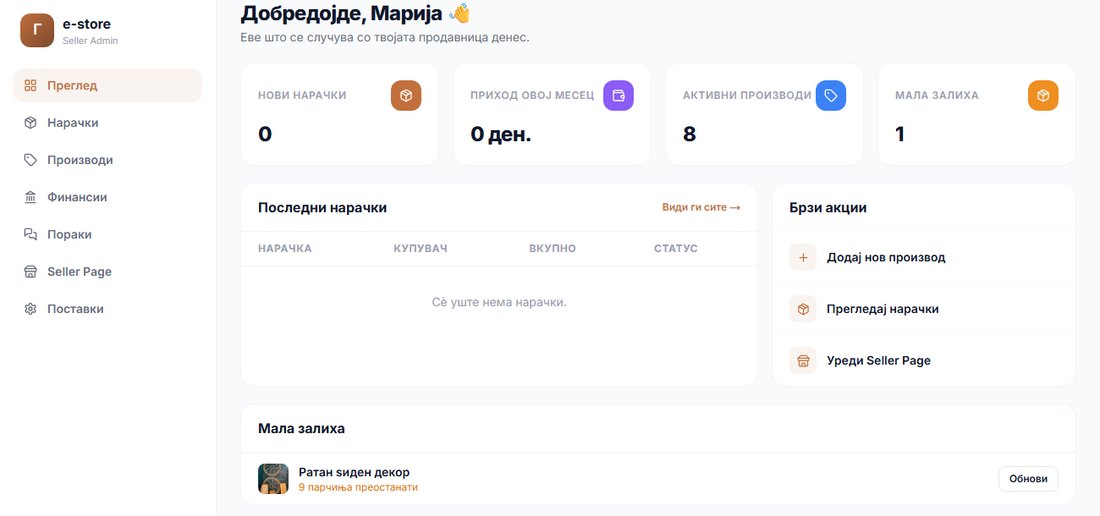Image resolution: width=1100 pixels, height=516 pixels.
Task: Click the Ратан ѕиден декор product thumbnail
Action: coord(273,479)
